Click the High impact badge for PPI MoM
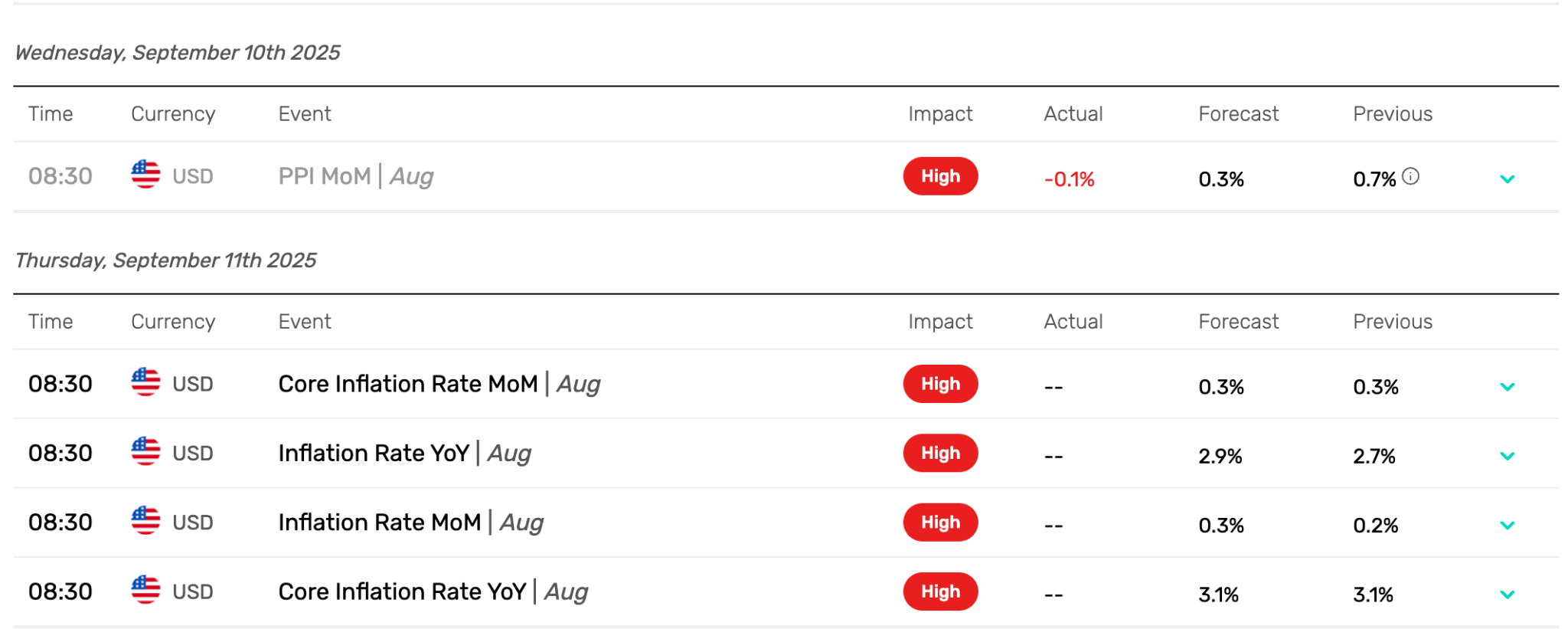Image resolution: width=1568 pixels, height=629 pixels. tap(940, 176)
